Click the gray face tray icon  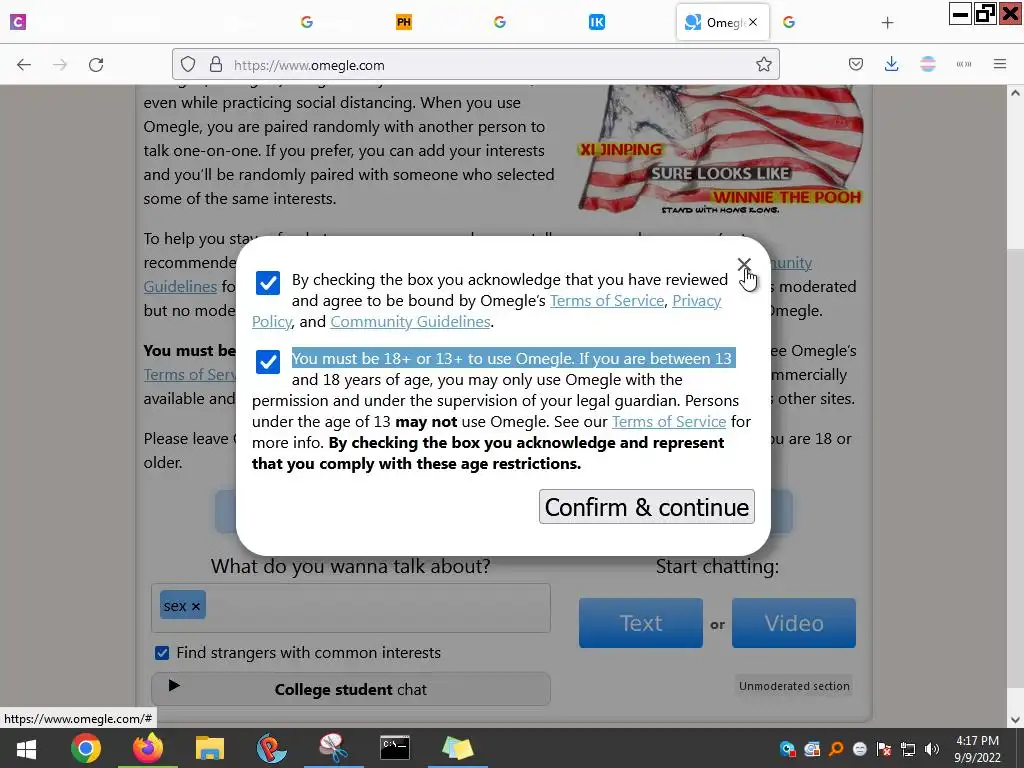860,749
